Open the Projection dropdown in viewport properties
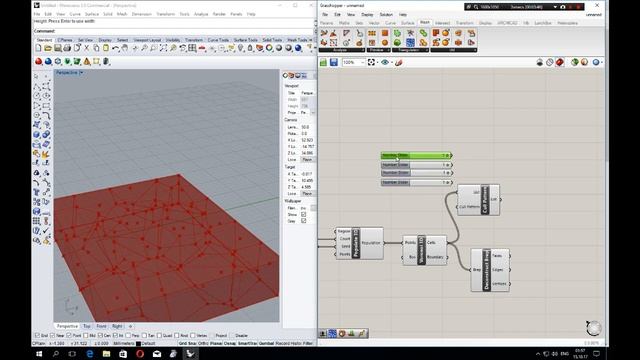640x360 pixels. [x=313, y=112]
